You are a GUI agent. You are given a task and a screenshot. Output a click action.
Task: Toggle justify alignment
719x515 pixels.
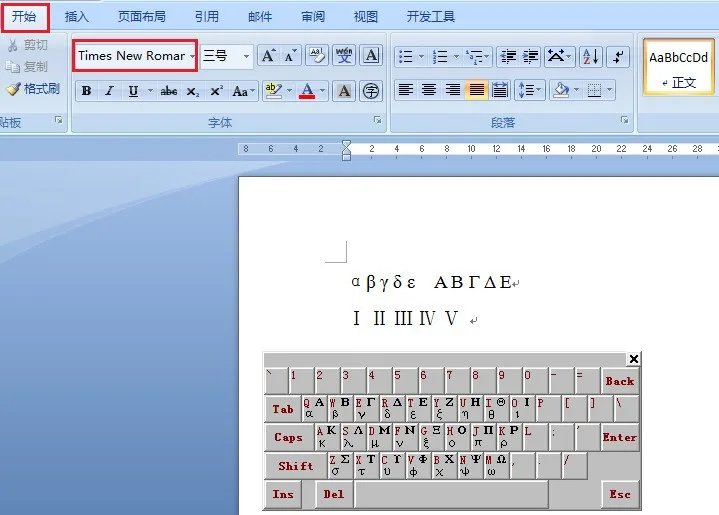[476, 89]
